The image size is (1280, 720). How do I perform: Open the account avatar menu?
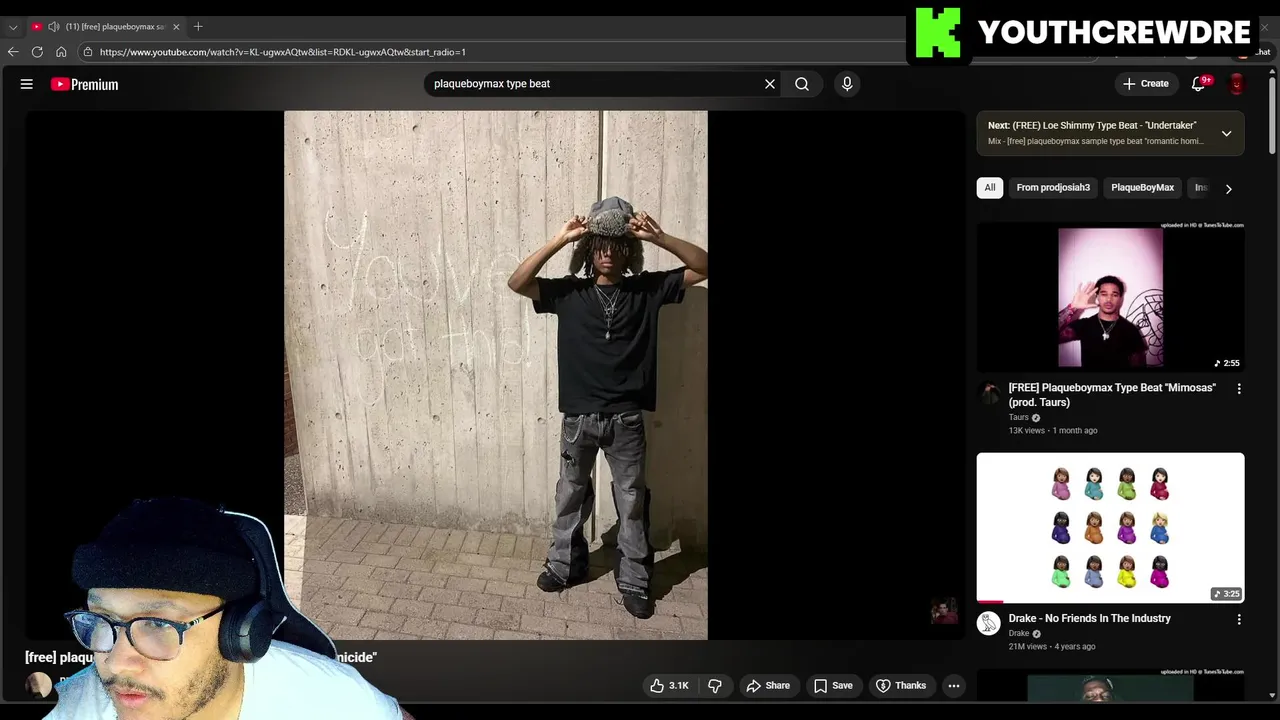click(1237, 84)
